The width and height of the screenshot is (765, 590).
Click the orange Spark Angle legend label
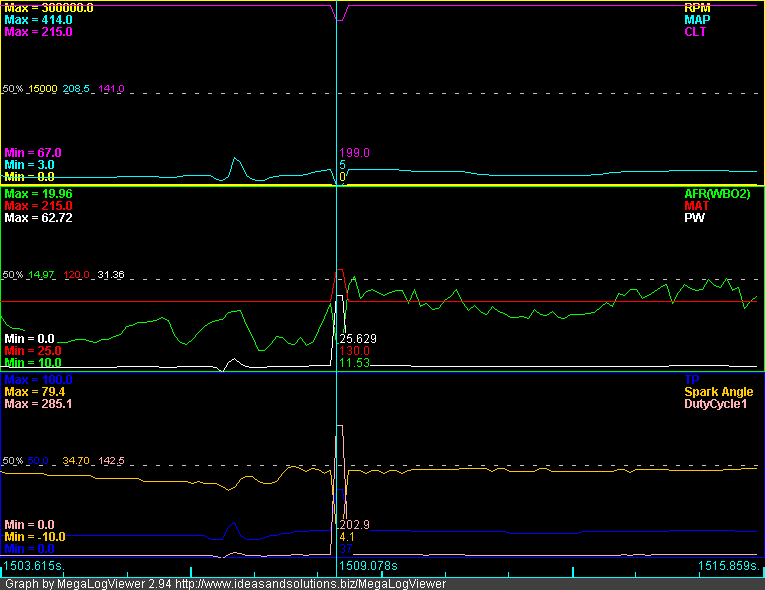(721, 392)
